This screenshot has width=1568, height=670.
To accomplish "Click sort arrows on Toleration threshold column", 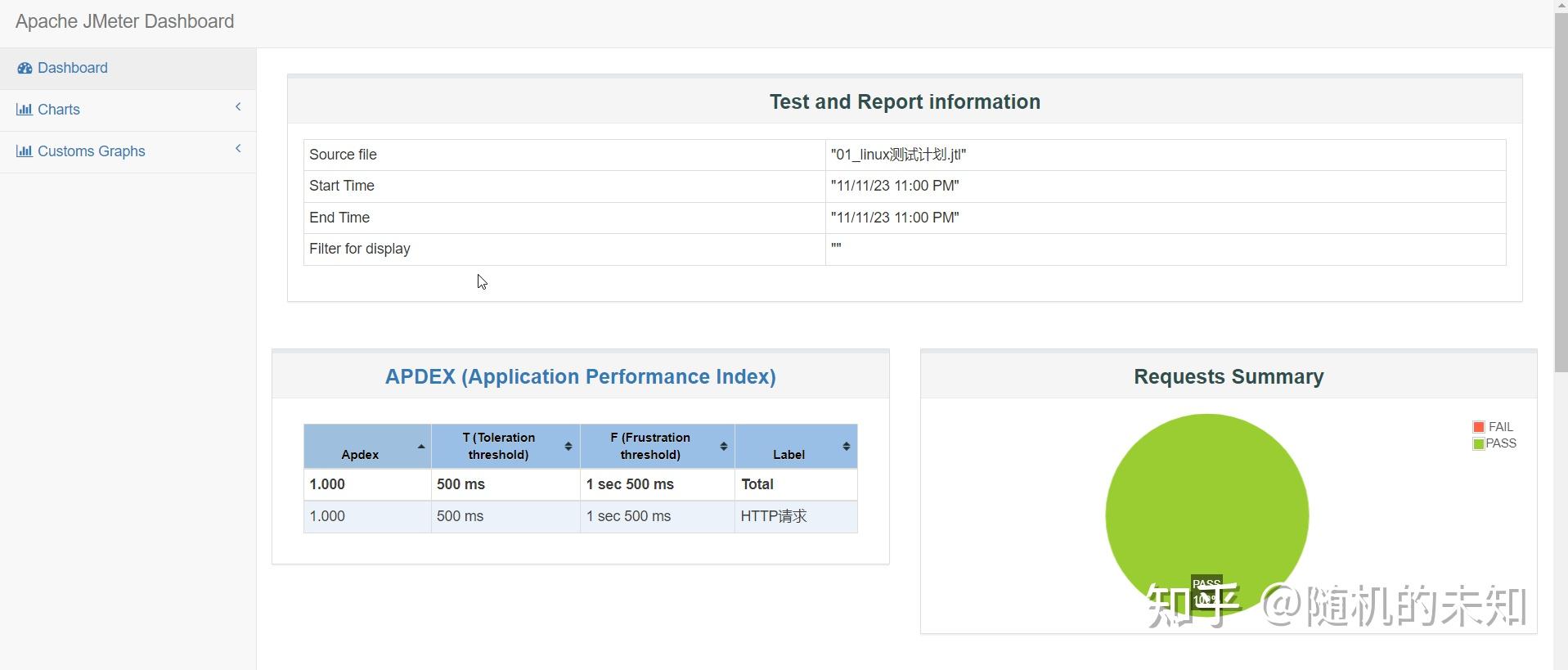I will coord(568,447).
